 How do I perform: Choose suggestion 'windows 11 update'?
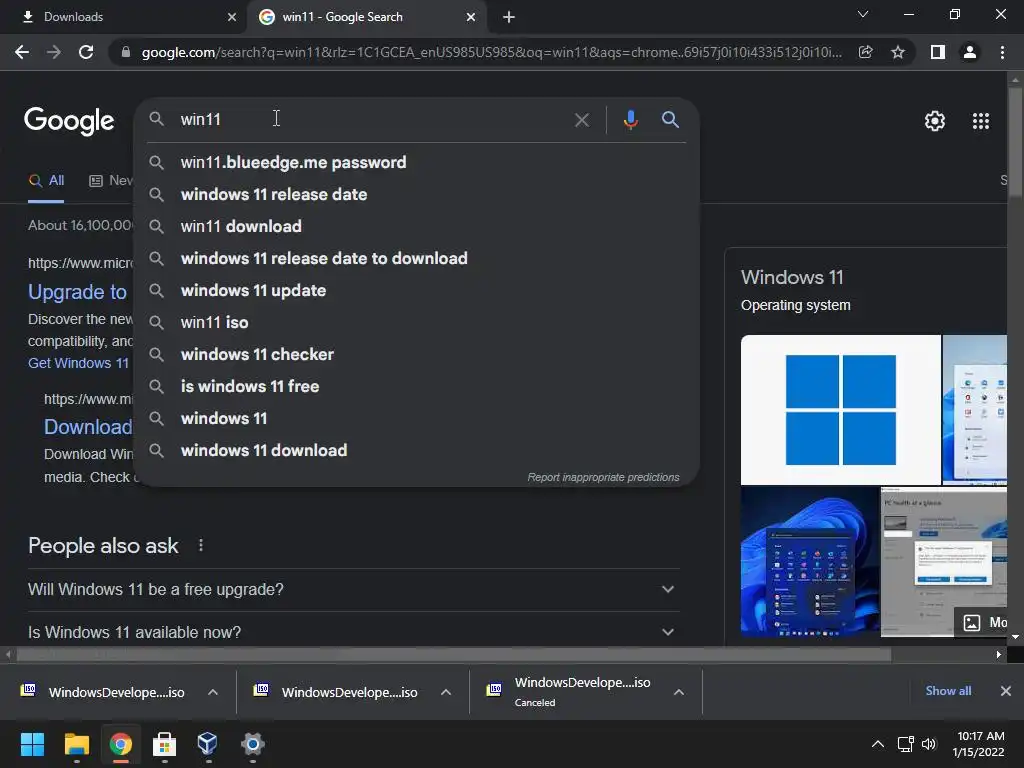pyautogui.click(x=417, y=291)
